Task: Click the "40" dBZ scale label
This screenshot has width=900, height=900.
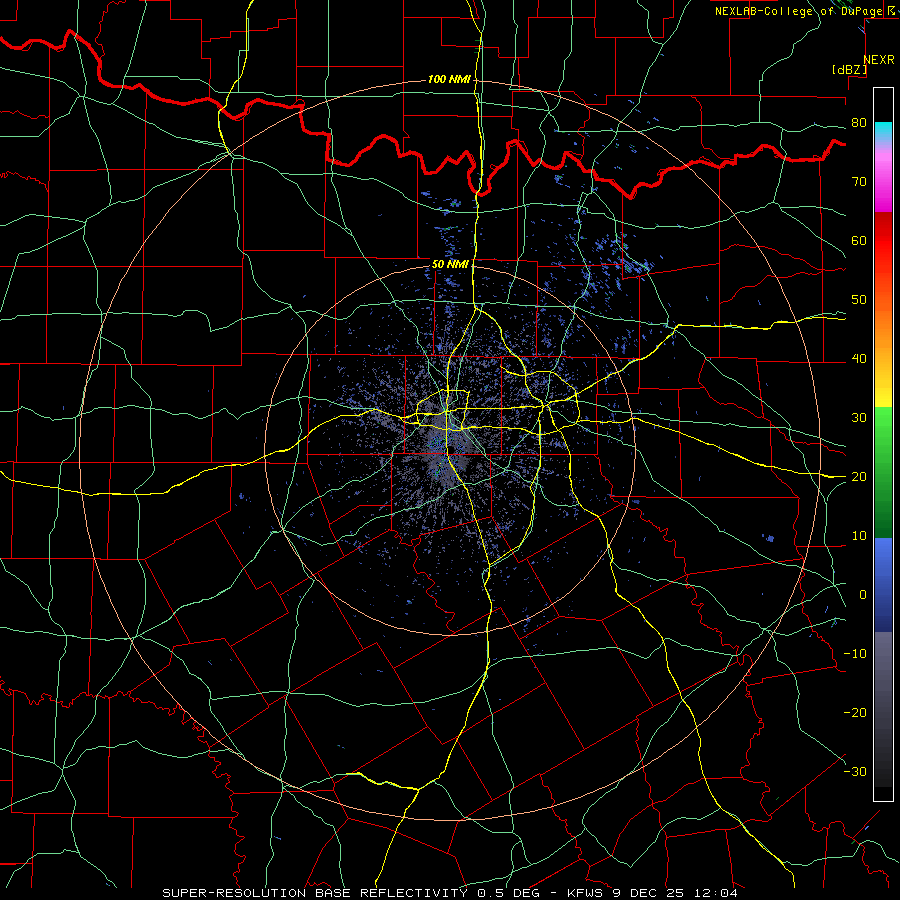Action: coord(859,359)
